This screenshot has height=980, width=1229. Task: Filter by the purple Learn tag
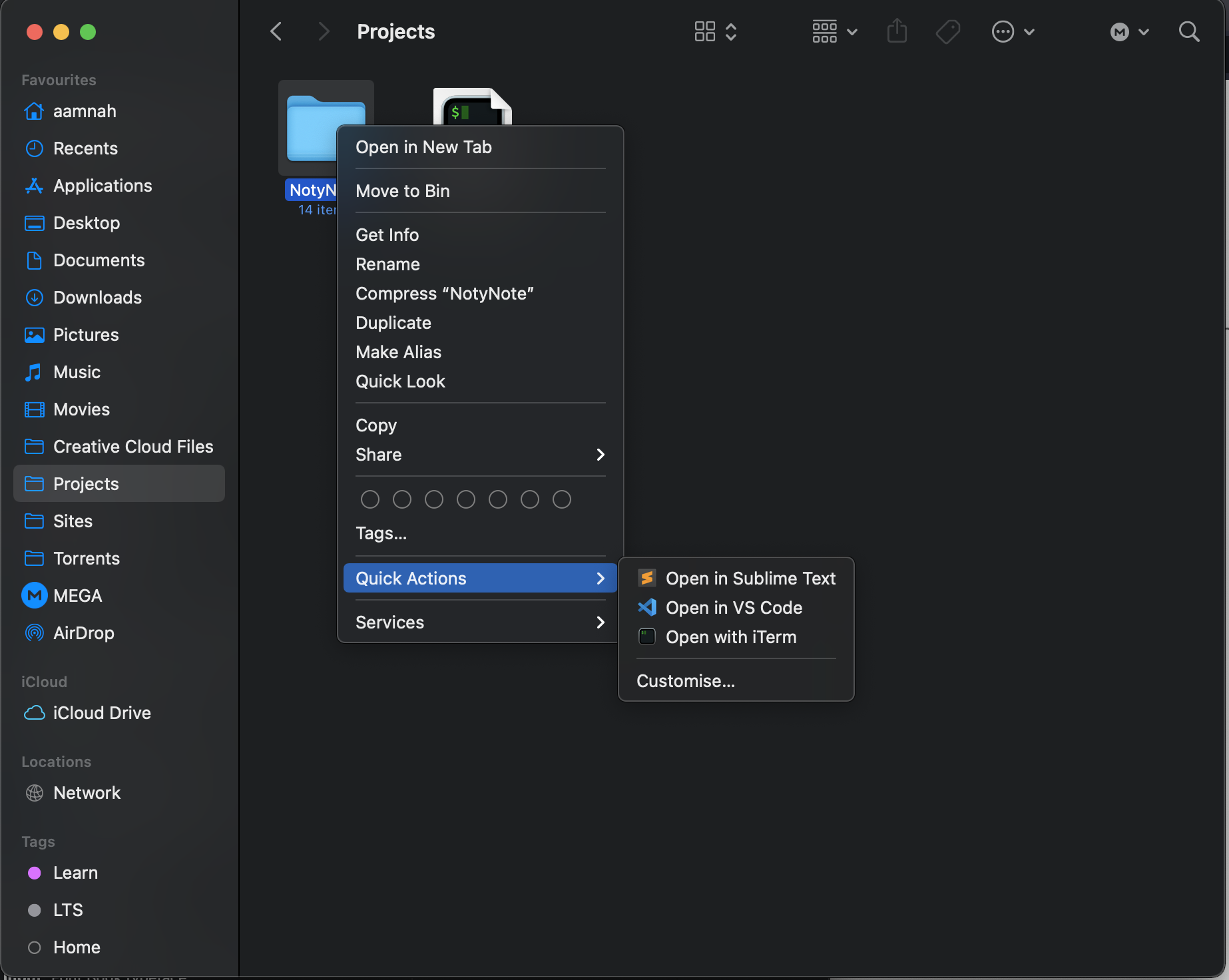[x=120, y=873]
